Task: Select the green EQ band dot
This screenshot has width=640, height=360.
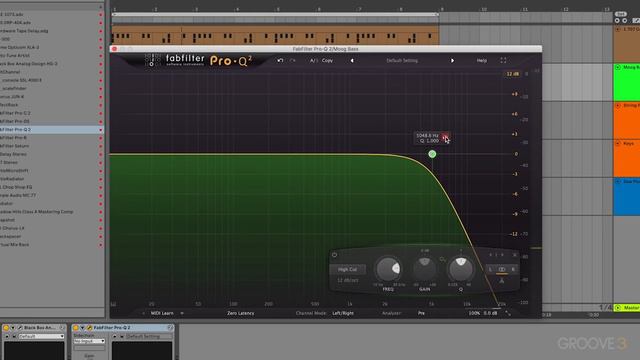Action: 432,154
